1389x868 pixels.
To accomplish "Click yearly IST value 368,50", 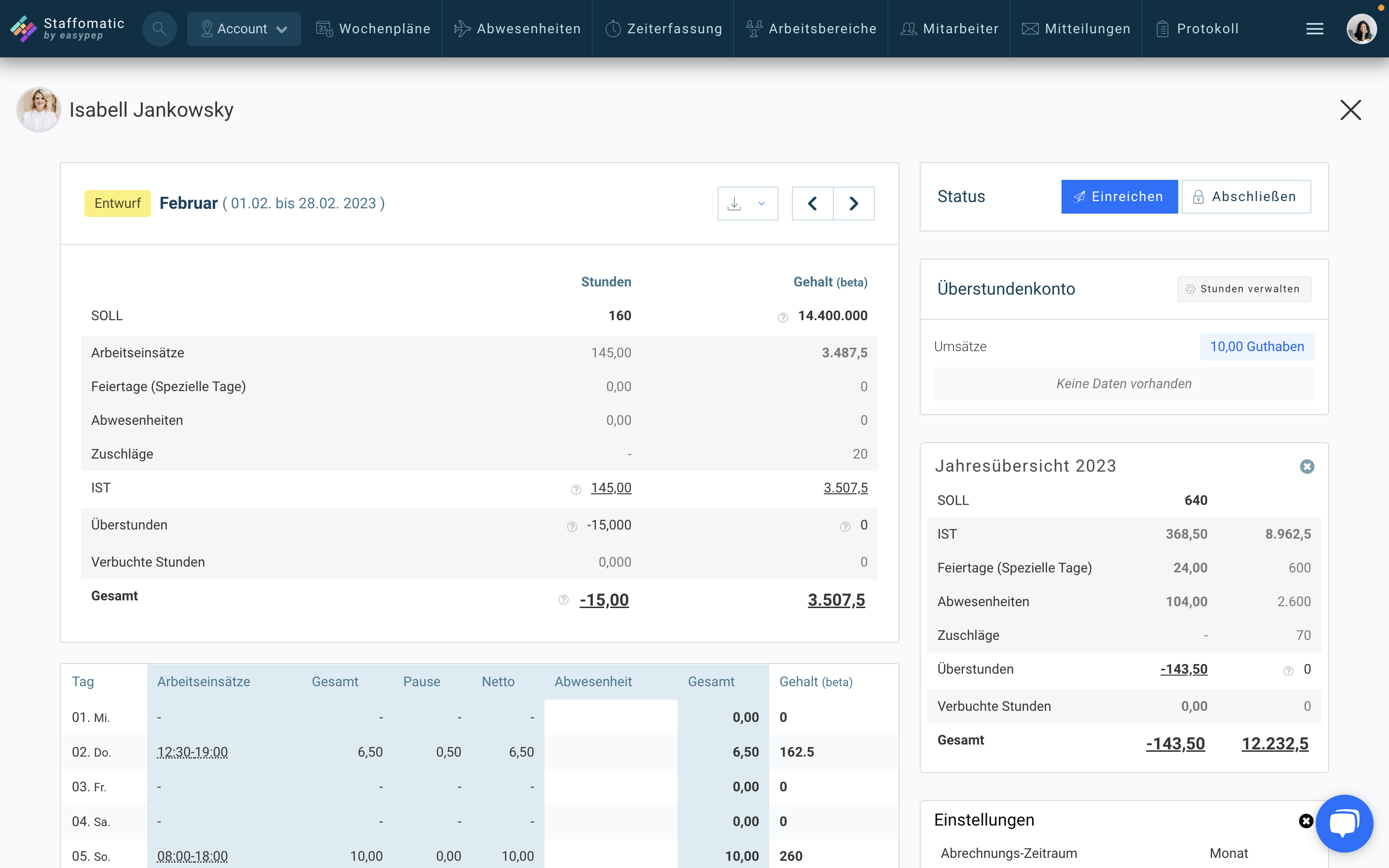I will pos(1186,534).
